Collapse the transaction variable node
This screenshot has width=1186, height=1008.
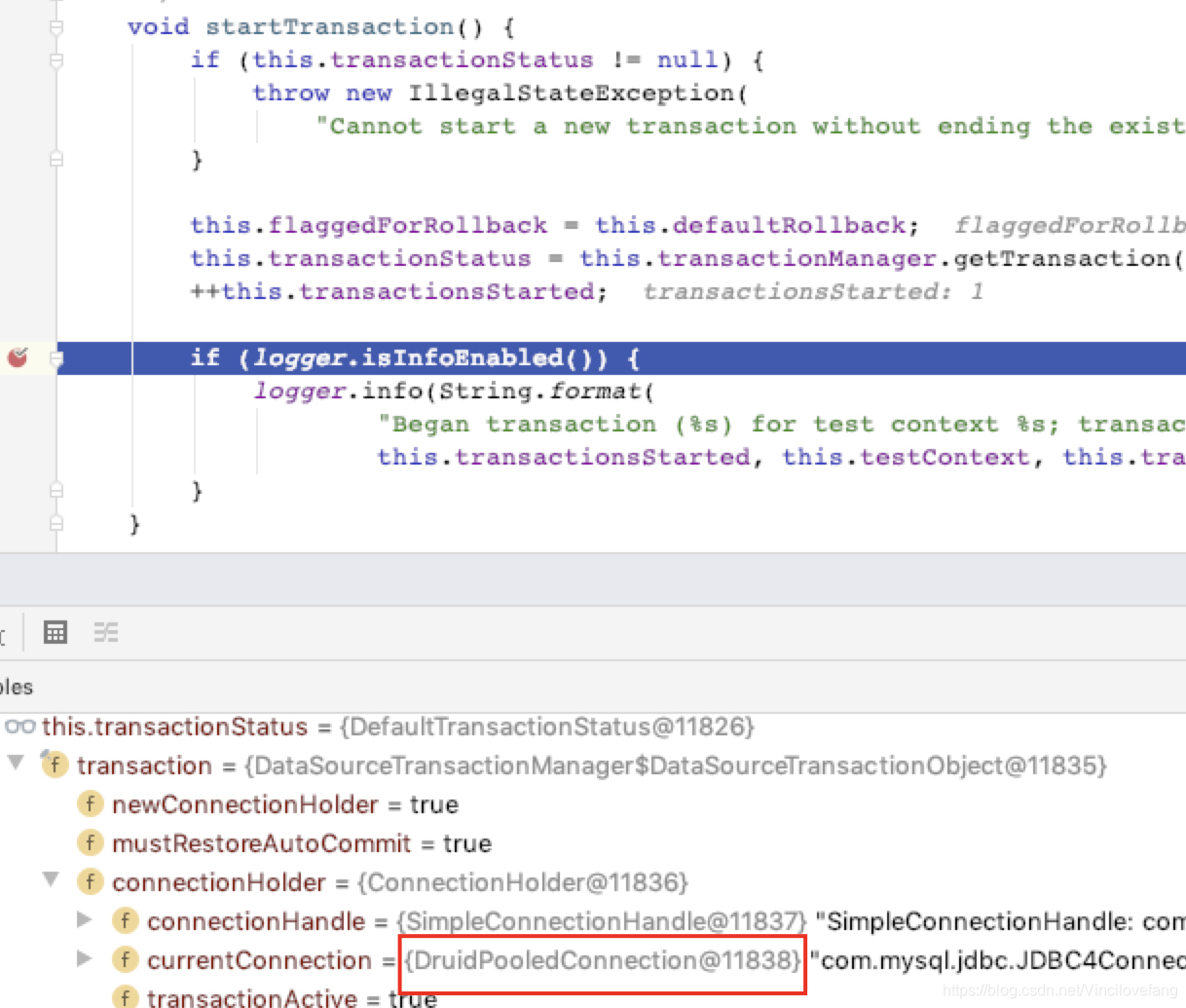pyautogui.click(x=16, y=765)
